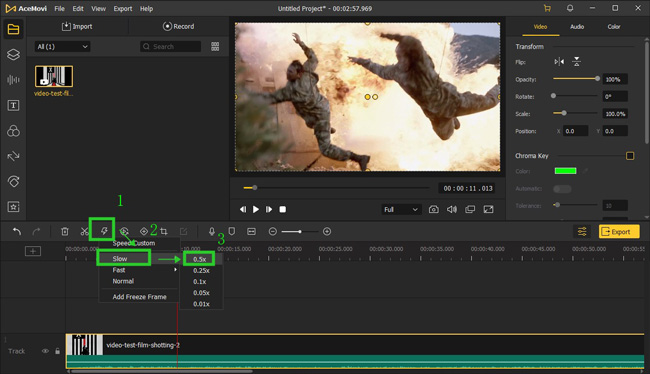The height and width of the screenshot is (374, 650).
Task: Open the File menu
Action: tap(59, 8)
